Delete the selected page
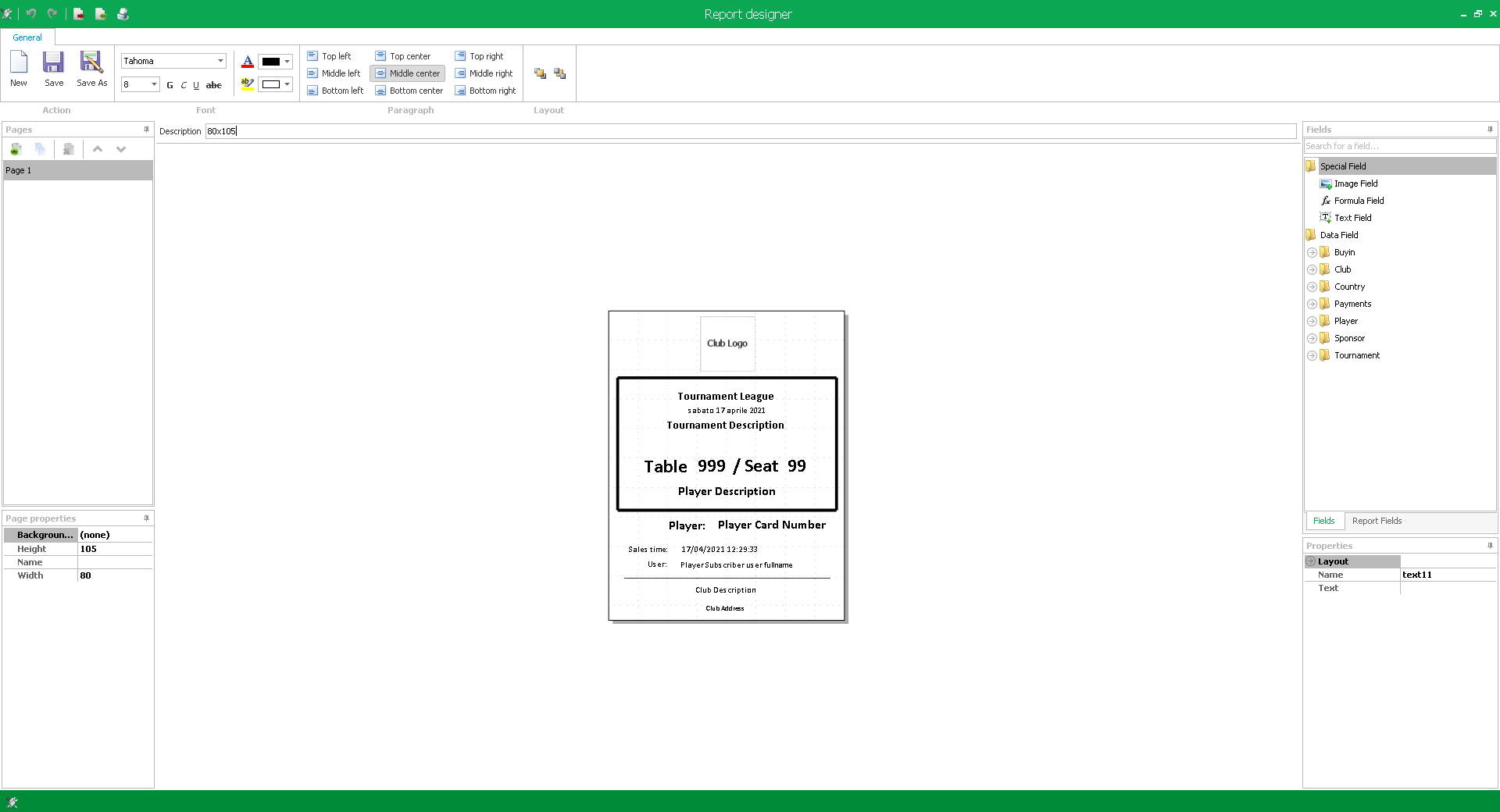This screenshot has height=812, width=1500. 68,149
